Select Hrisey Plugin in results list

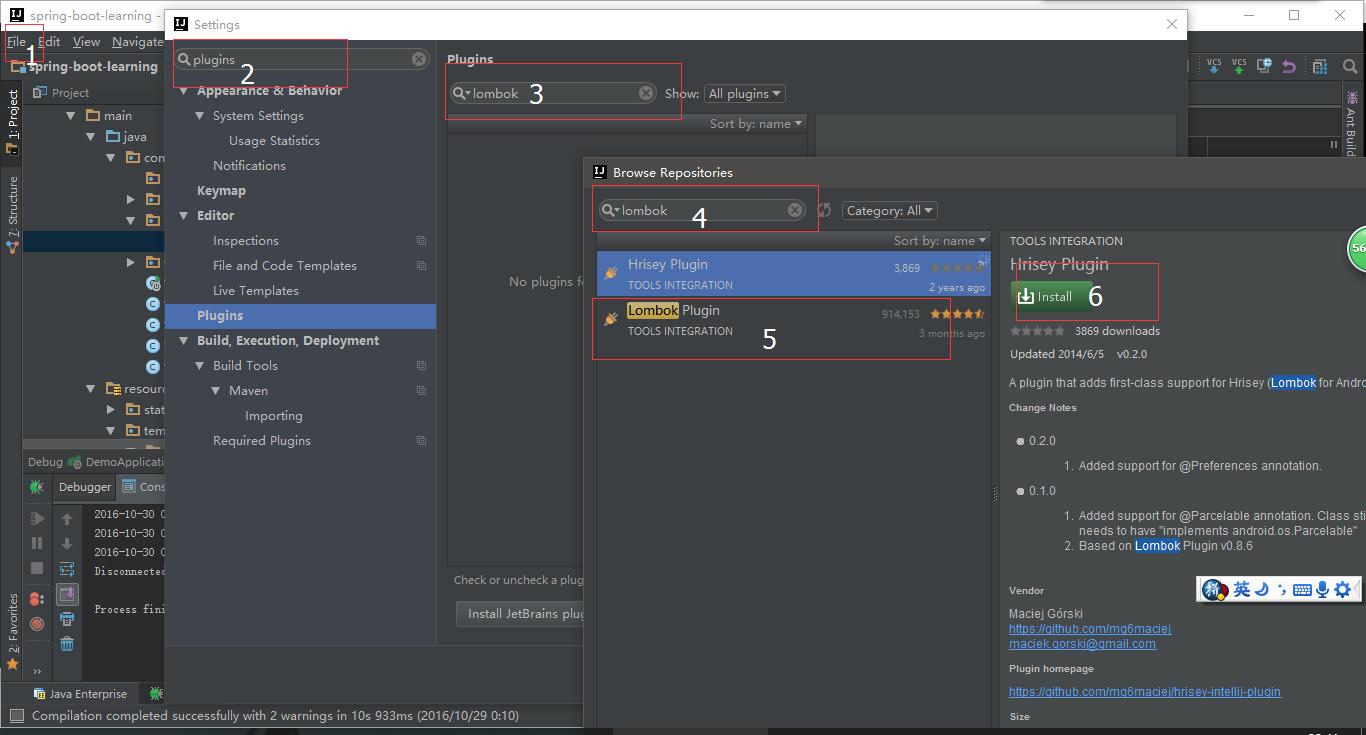click(793, 273)
